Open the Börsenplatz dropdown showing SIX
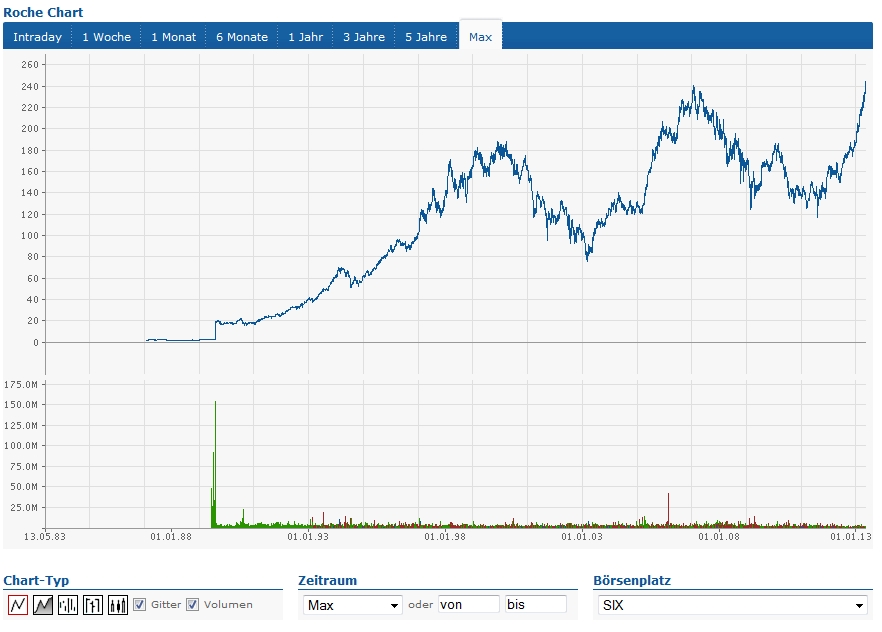 pyautogui.click(x=732, y=605)
